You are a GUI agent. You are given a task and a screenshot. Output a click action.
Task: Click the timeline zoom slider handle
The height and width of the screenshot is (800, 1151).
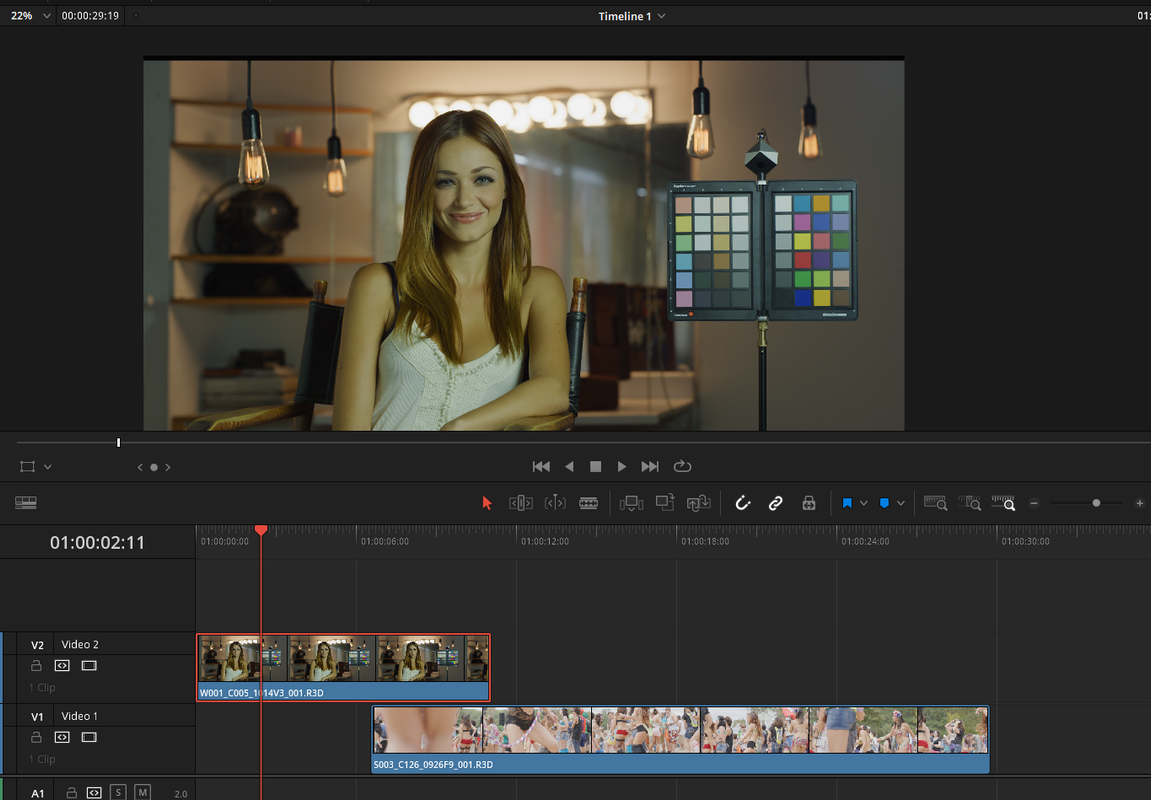1096,503
